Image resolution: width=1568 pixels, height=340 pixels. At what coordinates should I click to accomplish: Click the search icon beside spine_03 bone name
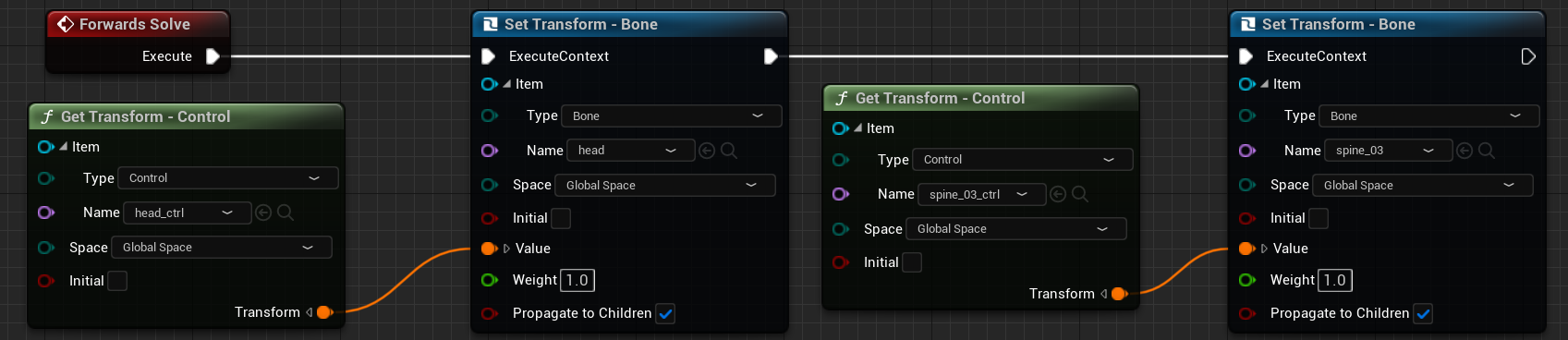(1487, 150)
